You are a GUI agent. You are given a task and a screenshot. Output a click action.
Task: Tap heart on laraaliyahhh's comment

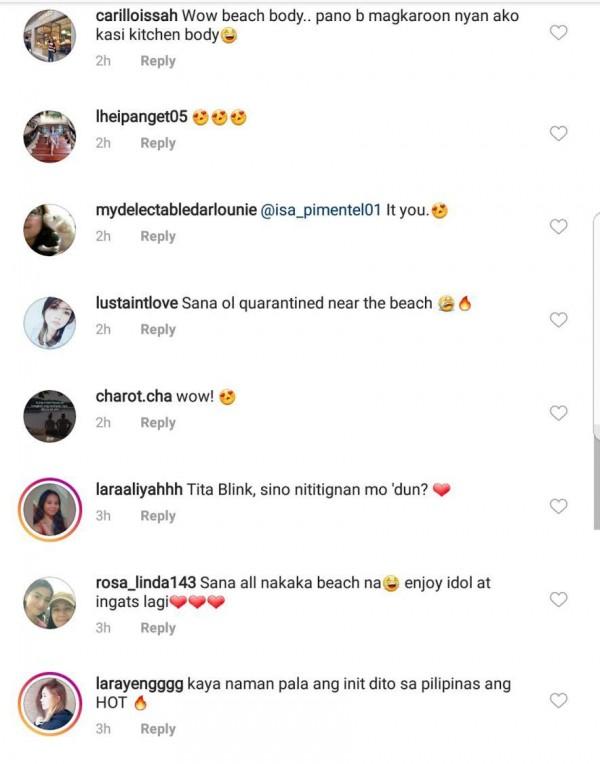tap(559, 506)
